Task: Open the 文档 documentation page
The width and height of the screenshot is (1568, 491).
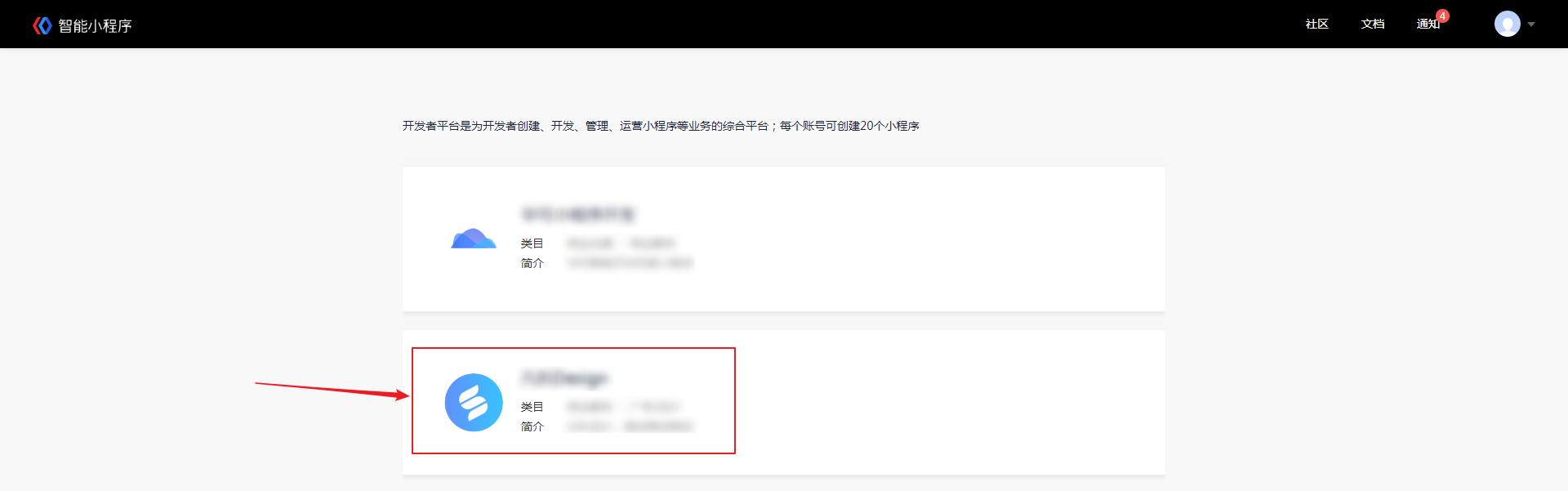Action: pos(1373,25)
